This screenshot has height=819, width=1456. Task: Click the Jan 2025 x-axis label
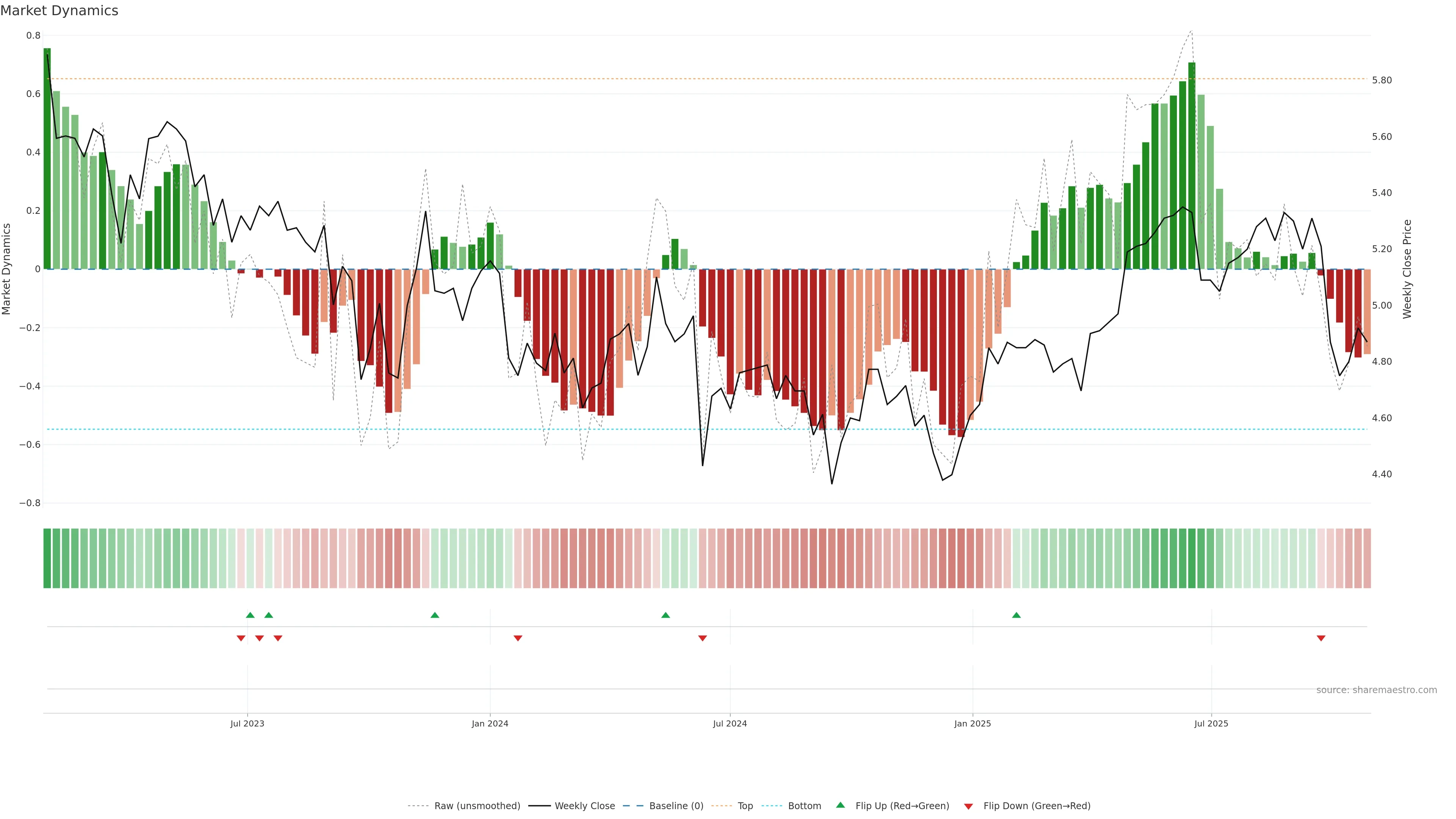pos(972,723)
